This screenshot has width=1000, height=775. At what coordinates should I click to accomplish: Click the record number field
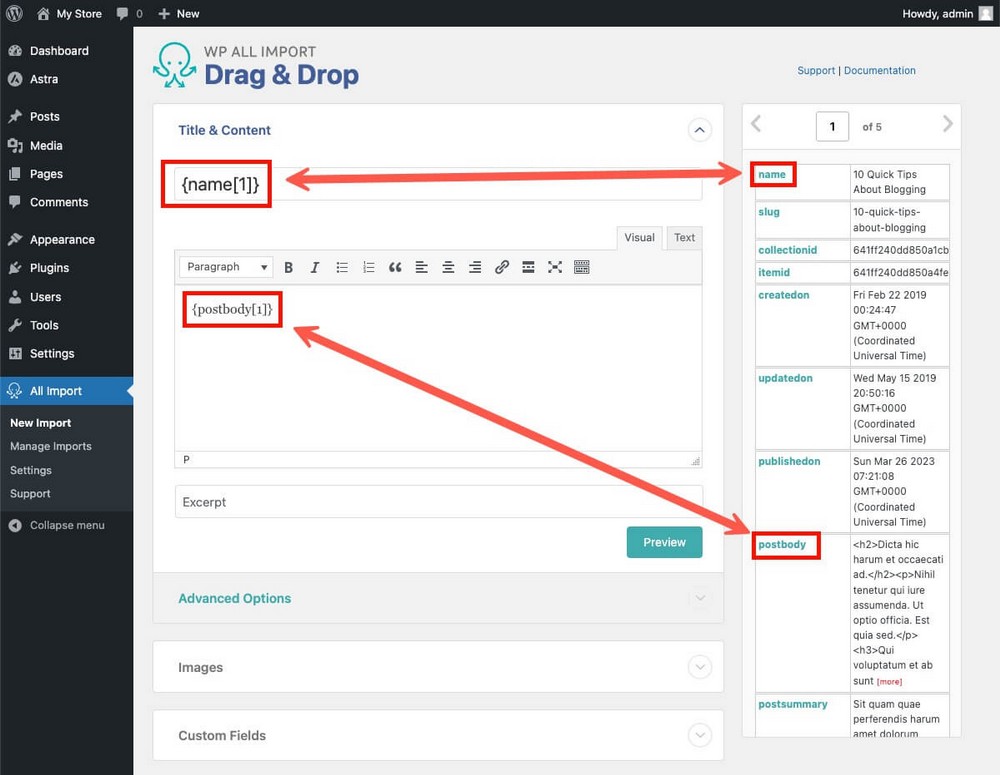[832, 126]
